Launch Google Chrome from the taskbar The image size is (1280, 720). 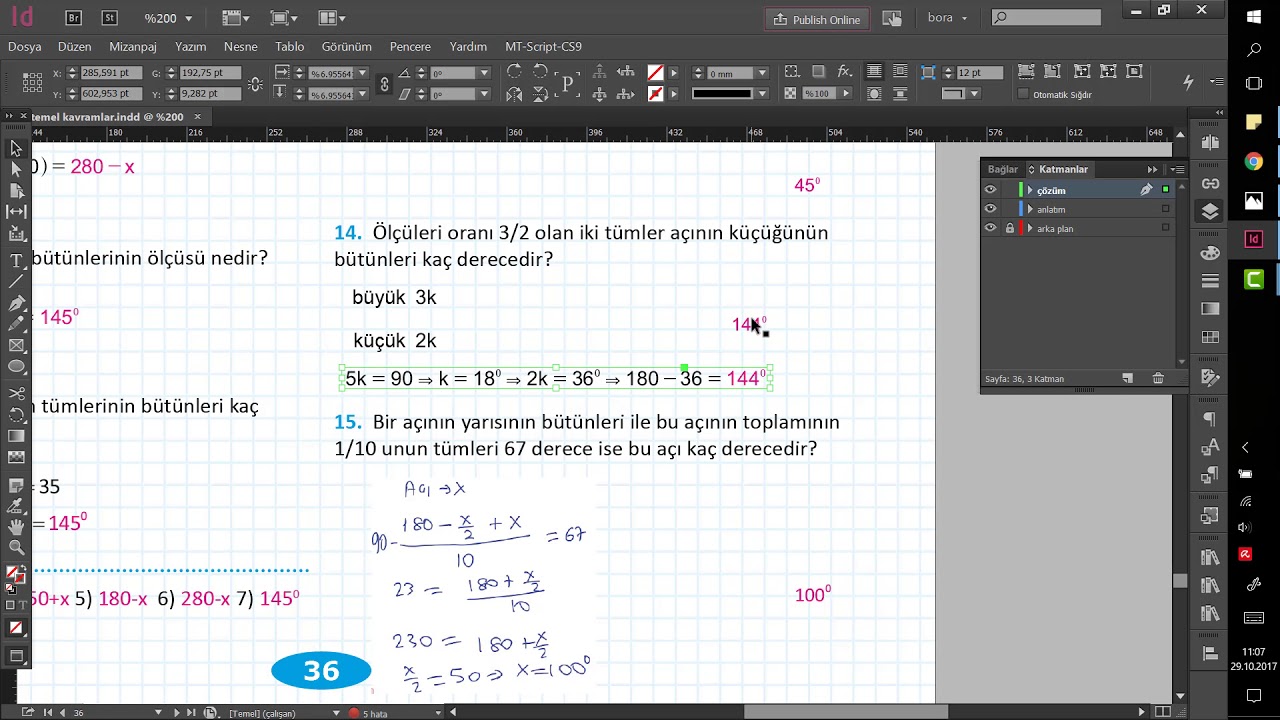point(1254,162)
